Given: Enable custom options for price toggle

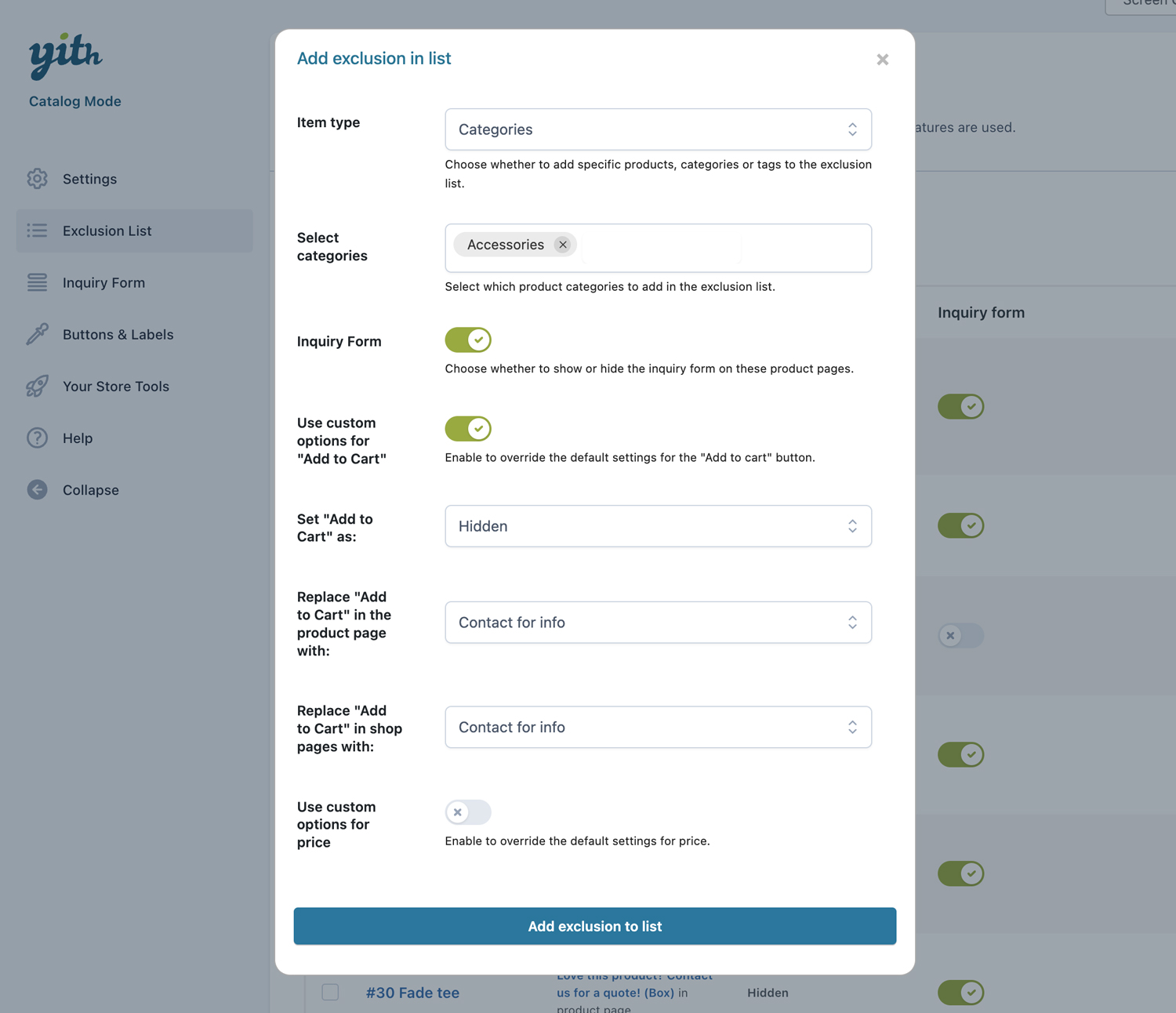Looking at the screenshot, I should (x=468, y=812).
